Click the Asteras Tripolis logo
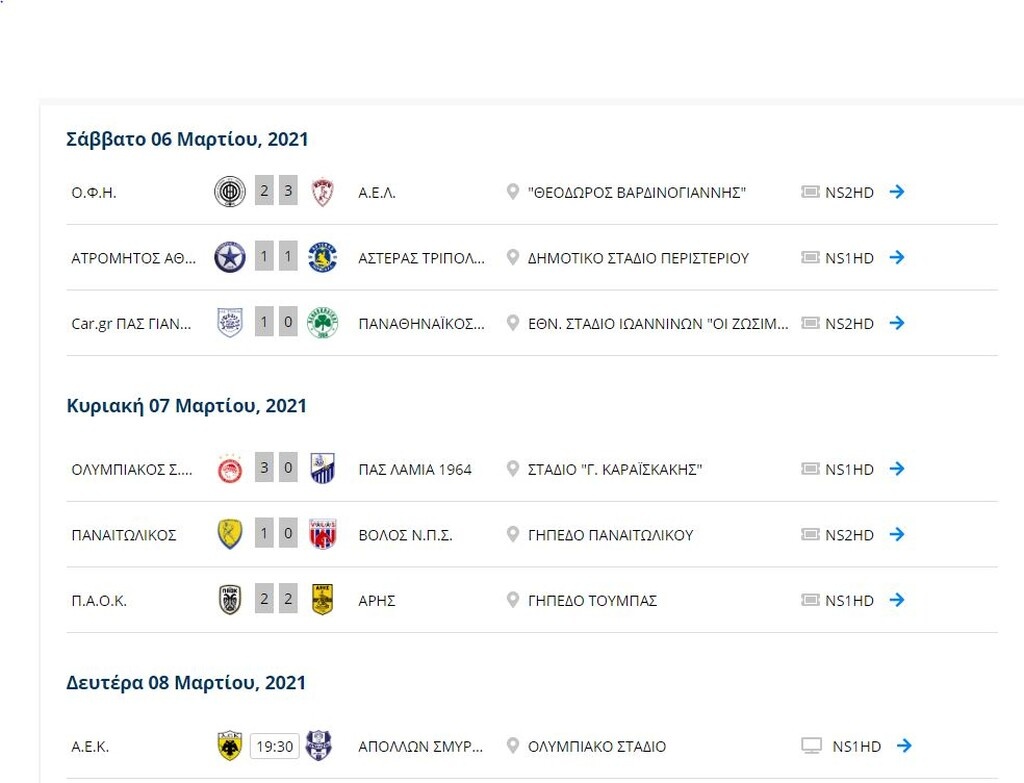The height and width of the screenshot is (783, 1024). (x=322, y=257)
